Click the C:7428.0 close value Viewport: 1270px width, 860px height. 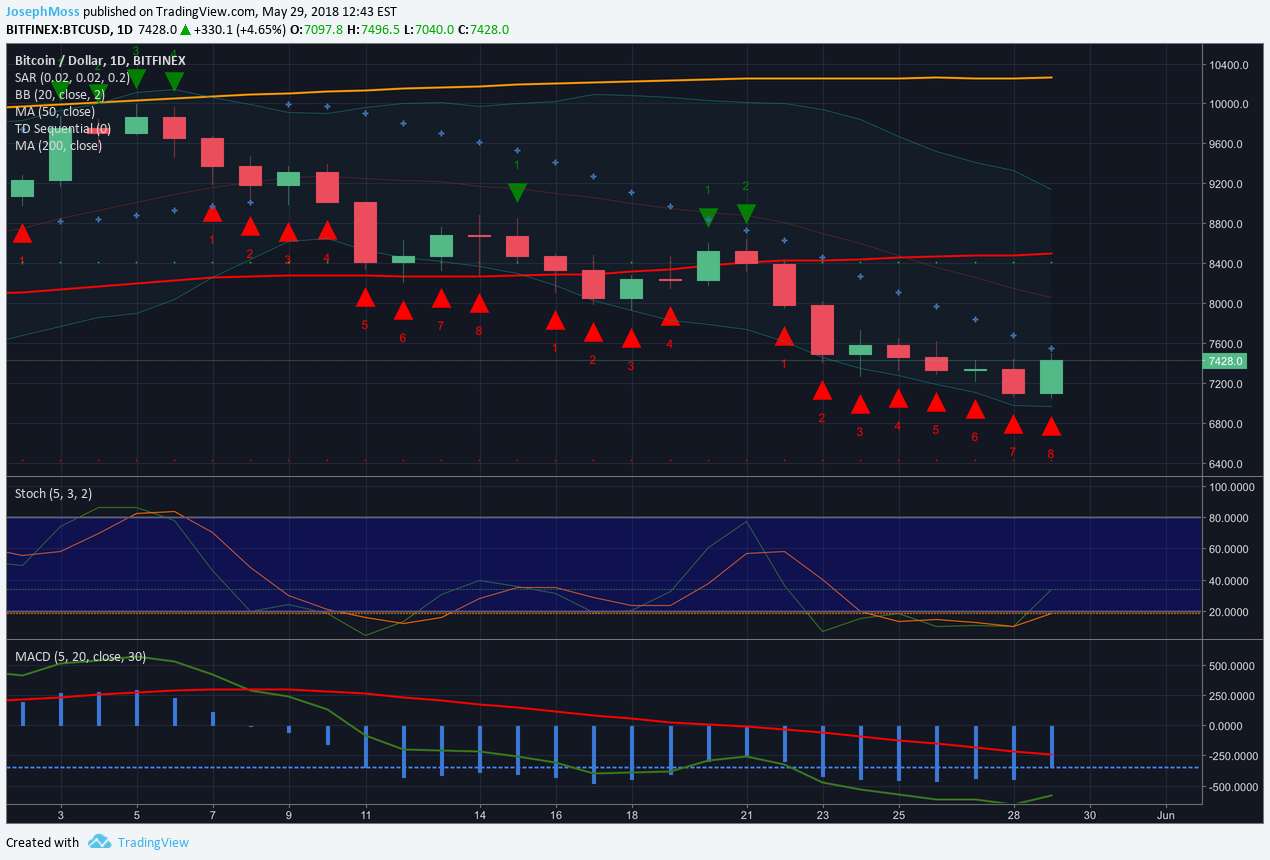click(x=484, y=30)
